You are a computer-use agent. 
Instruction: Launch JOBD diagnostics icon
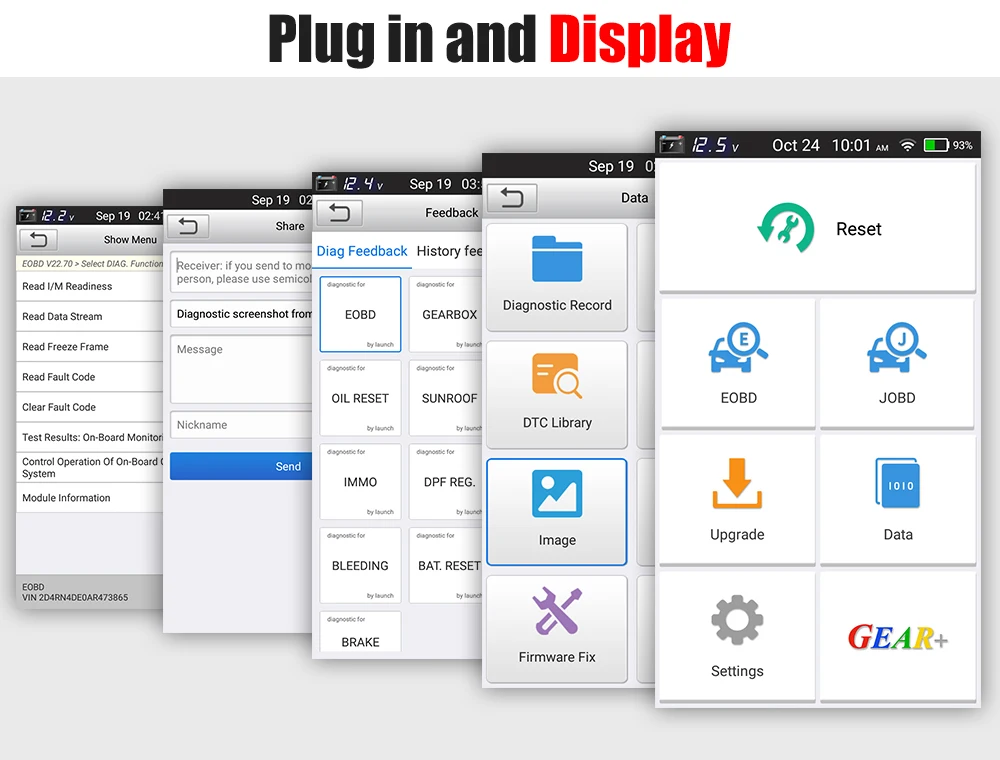[x=897, y=363]
